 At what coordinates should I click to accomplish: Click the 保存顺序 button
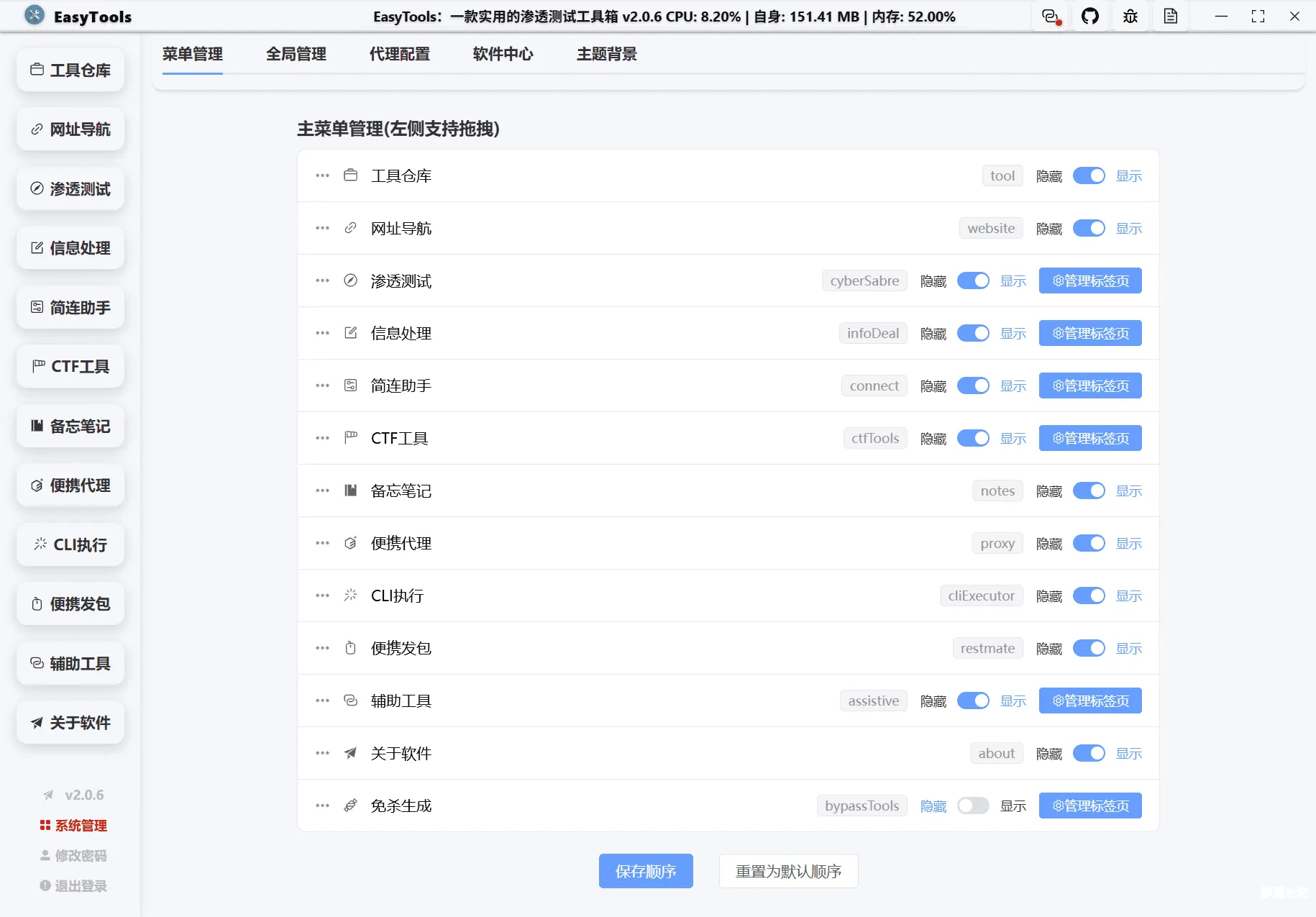click(646, 871)
